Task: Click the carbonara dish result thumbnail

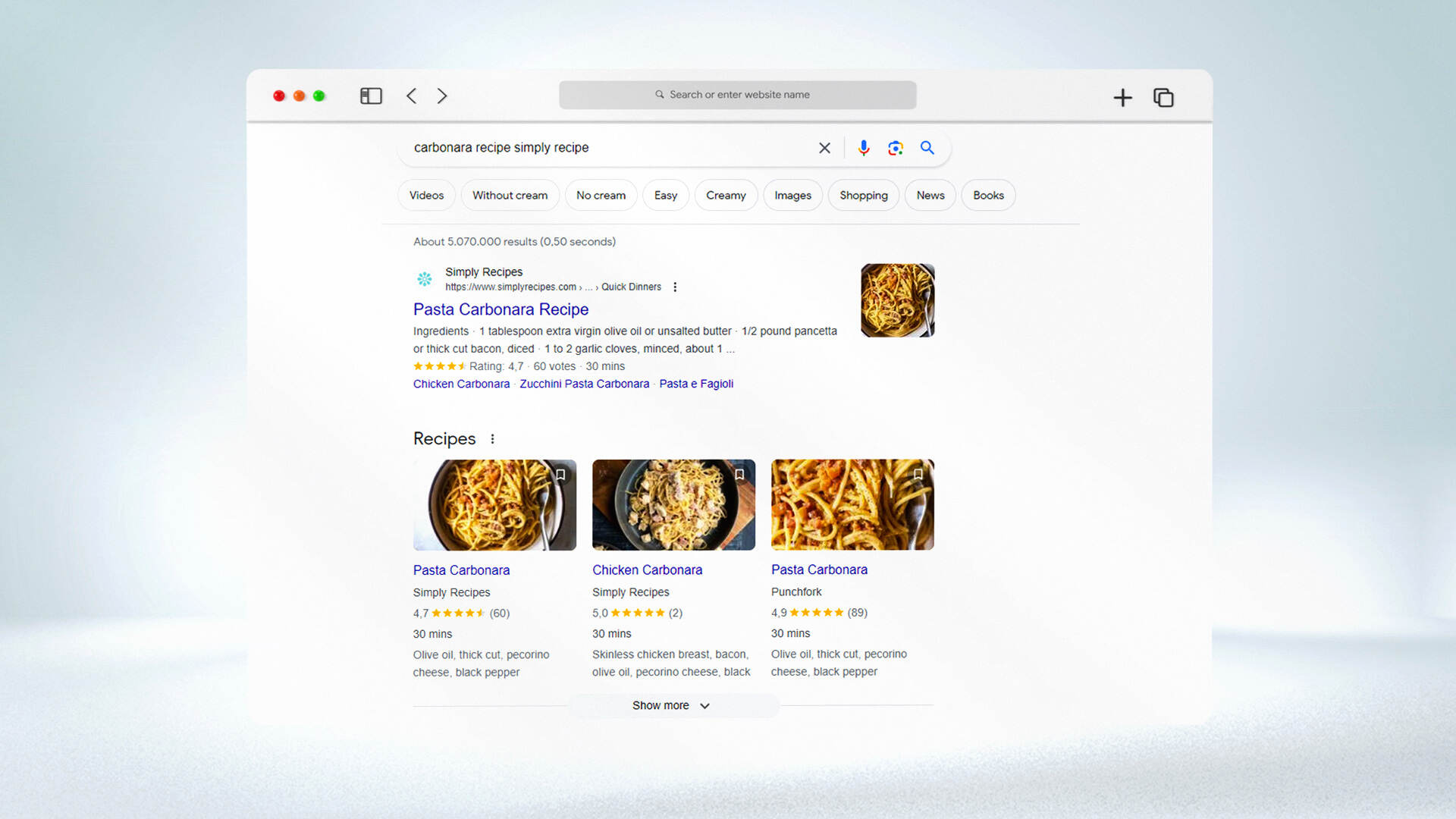Action: (898, 300)
